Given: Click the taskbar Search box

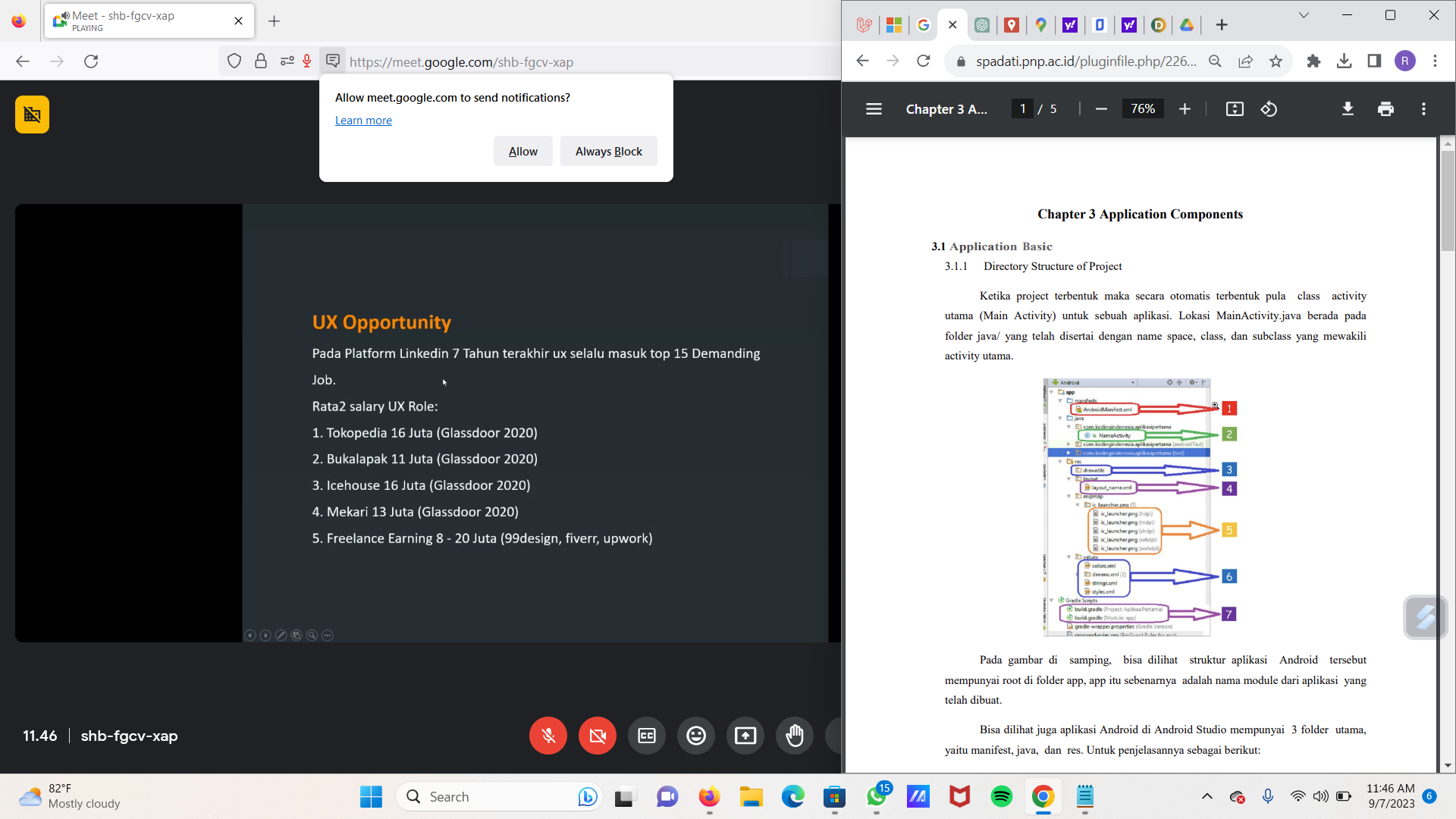Looking at the screenshot, I should [x=499, y=797].
